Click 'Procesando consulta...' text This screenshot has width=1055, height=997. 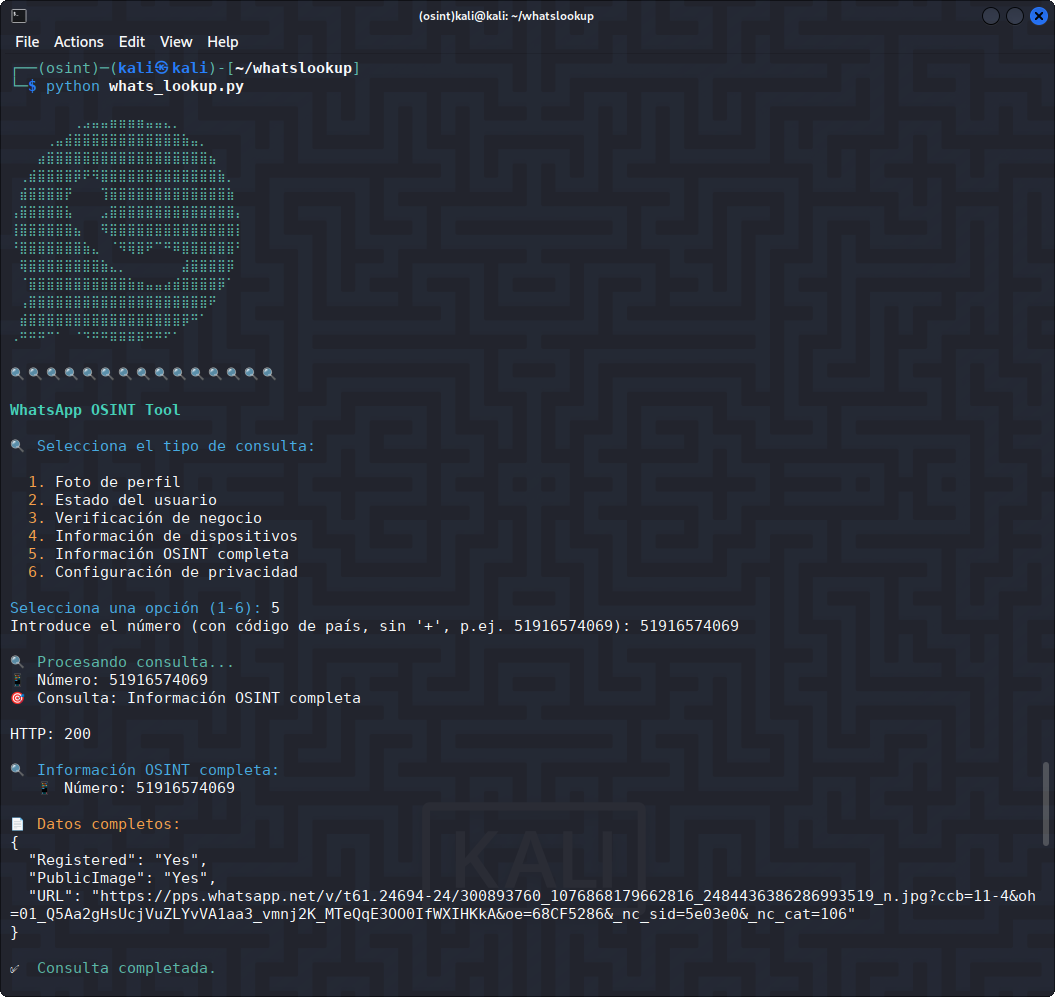click(135, 662)
